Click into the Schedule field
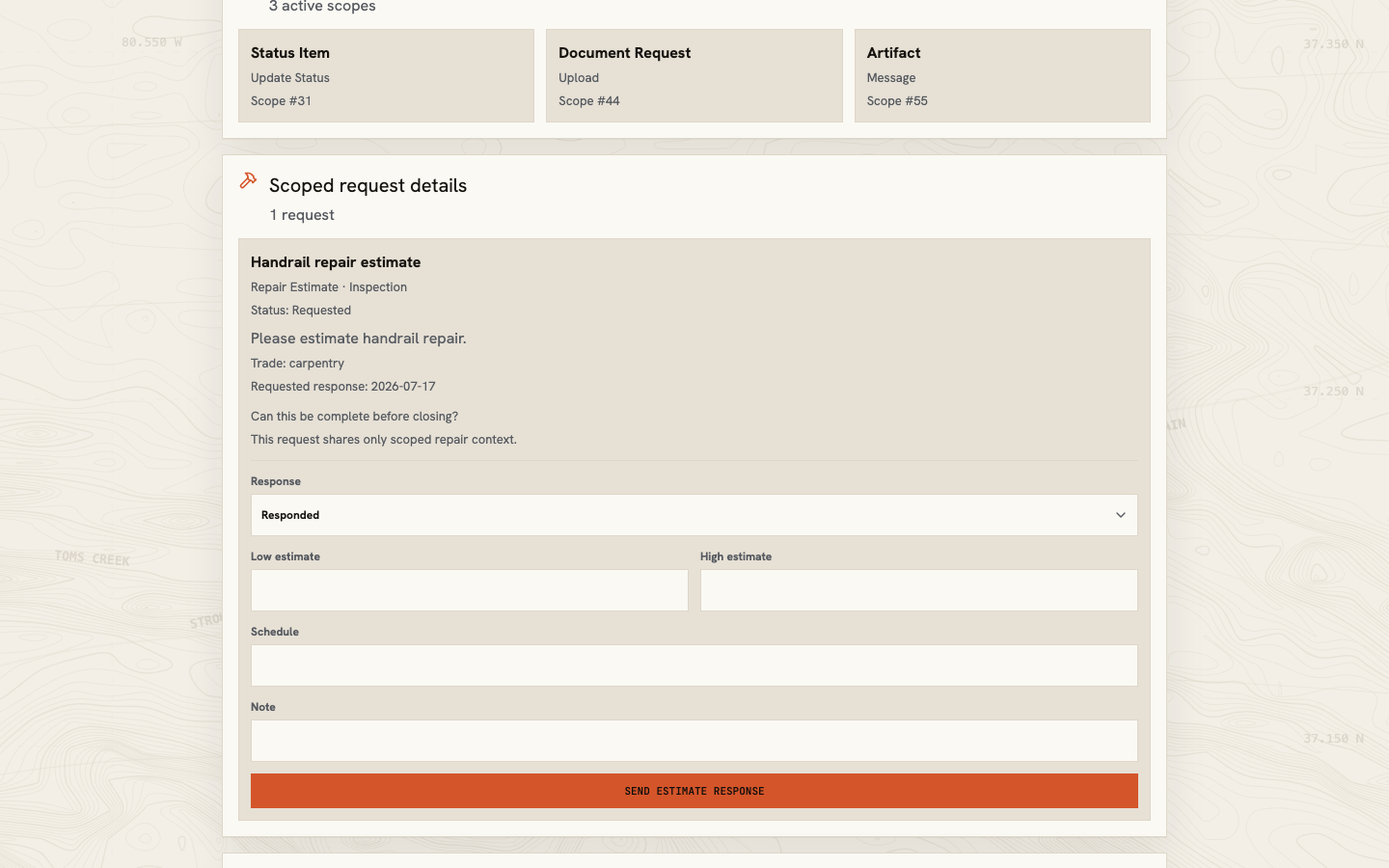 point(694,665)
